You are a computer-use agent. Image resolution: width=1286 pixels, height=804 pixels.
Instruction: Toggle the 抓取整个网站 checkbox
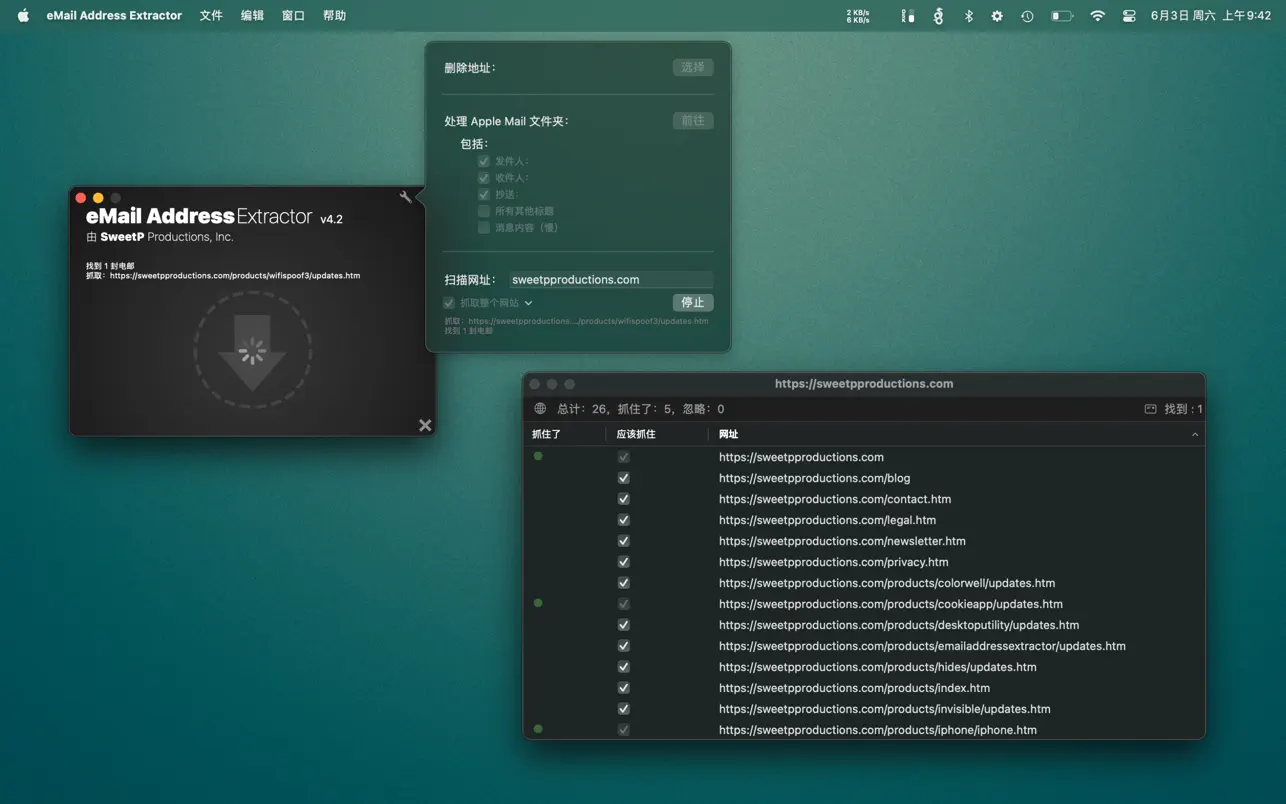click(x=449, y=303)
